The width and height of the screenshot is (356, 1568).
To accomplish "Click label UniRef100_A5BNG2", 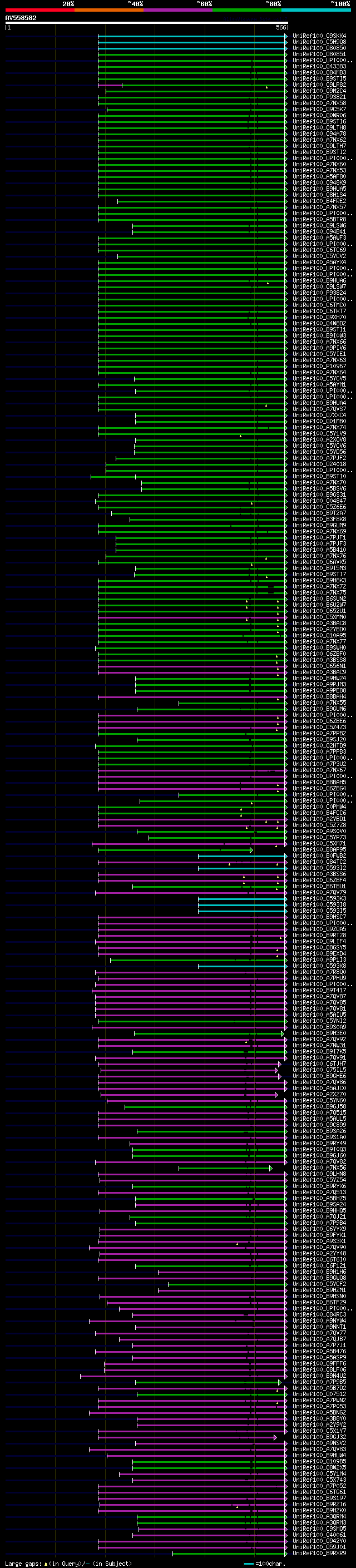I will point(319,1412).
